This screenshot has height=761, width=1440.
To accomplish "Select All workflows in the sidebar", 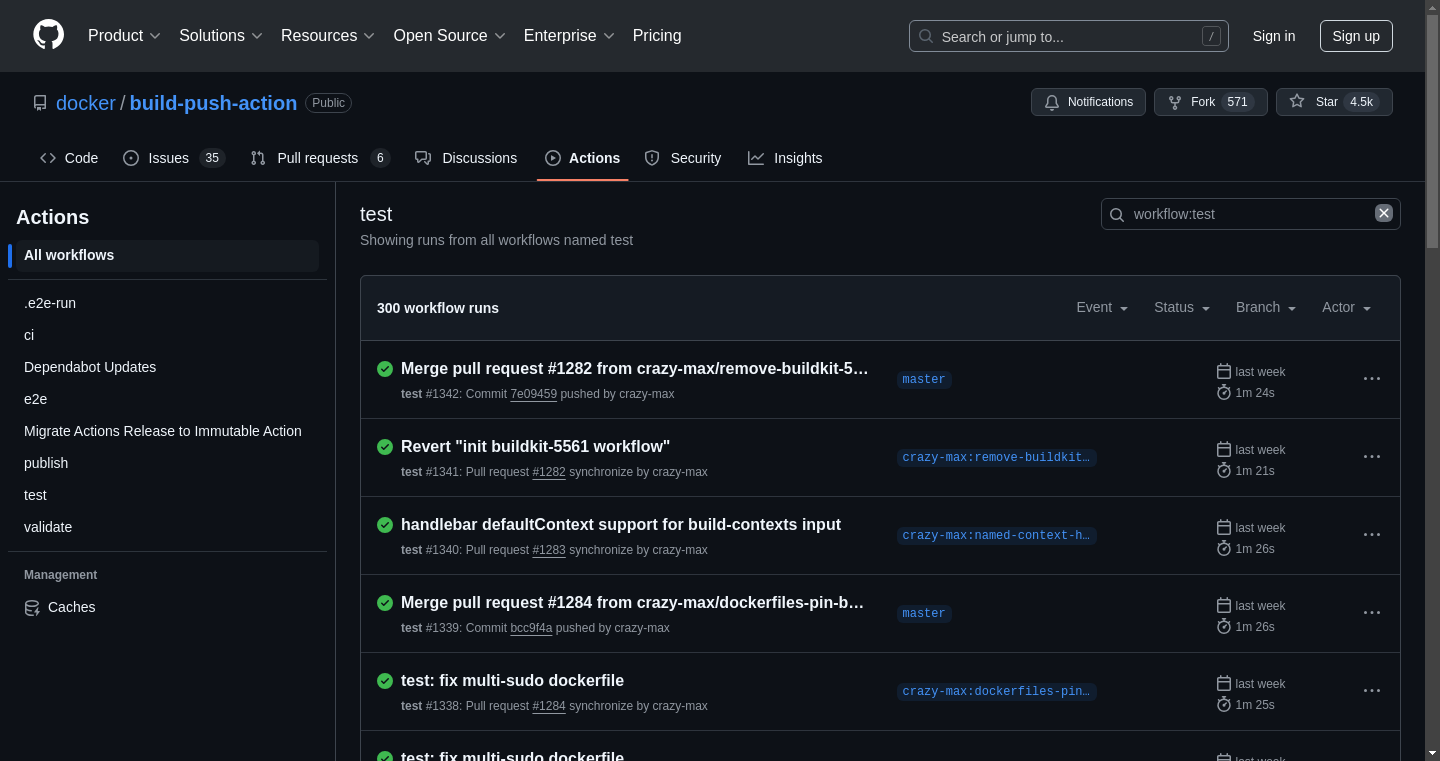I will tap(167, 255).
